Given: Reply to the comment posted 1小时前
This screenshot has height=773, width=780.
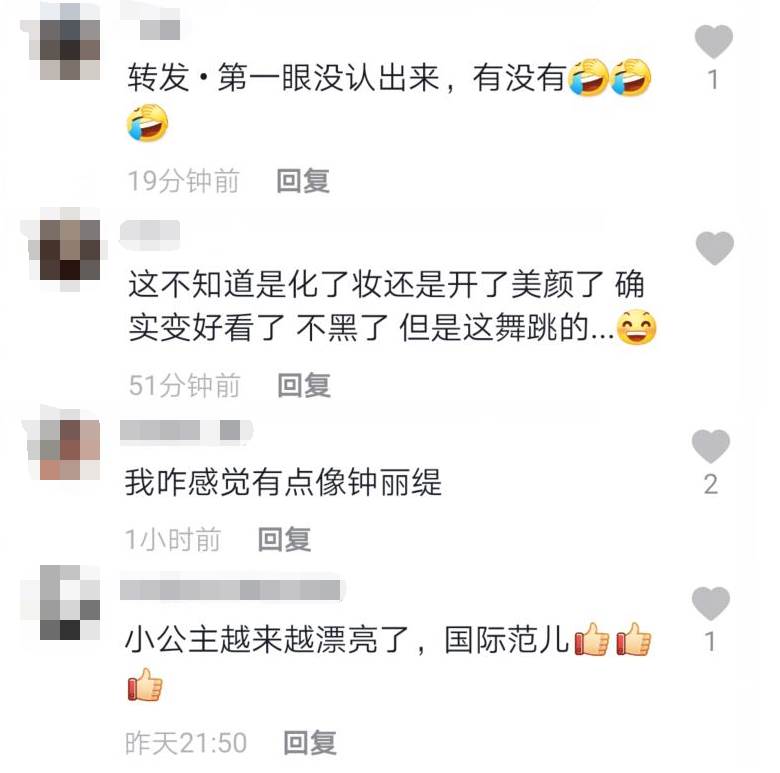Looking at the screenshot, I should (285, 539).
